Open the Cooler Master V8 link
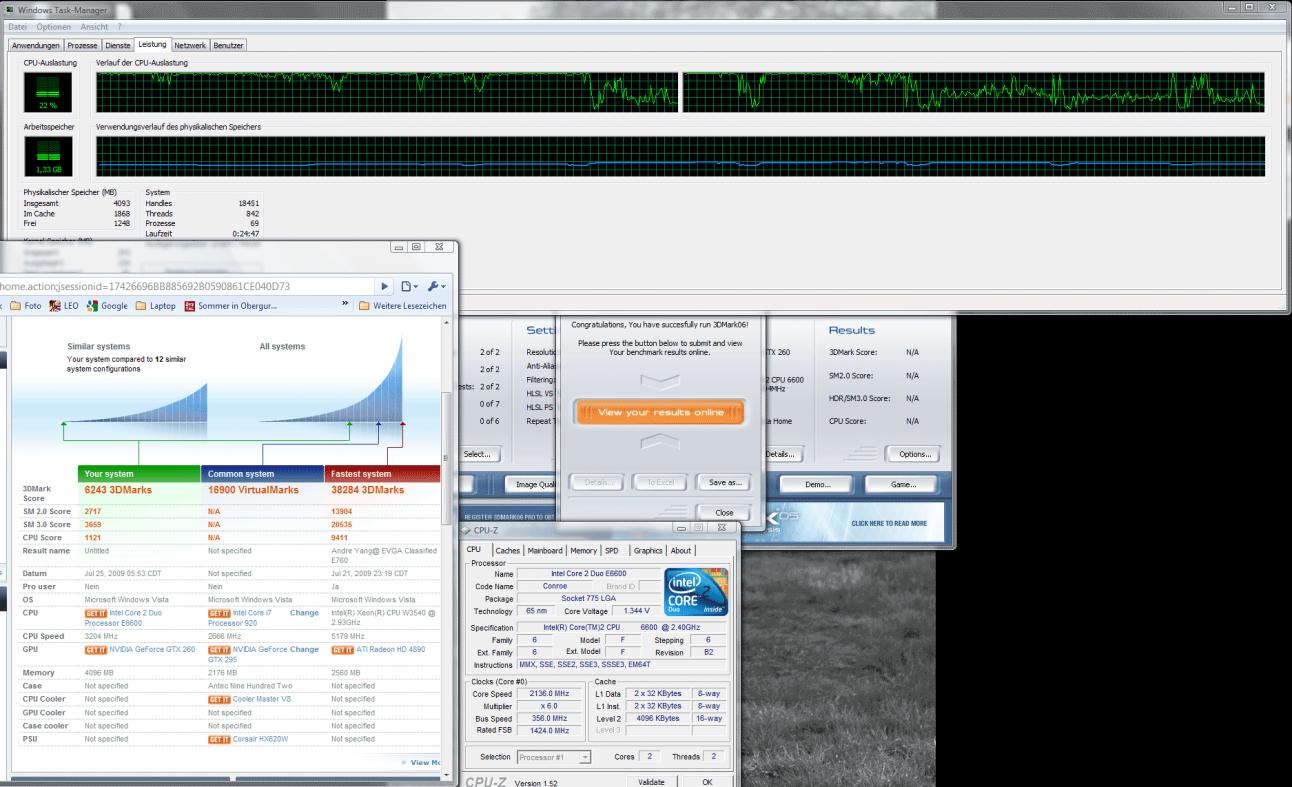 tap(262, 700)
